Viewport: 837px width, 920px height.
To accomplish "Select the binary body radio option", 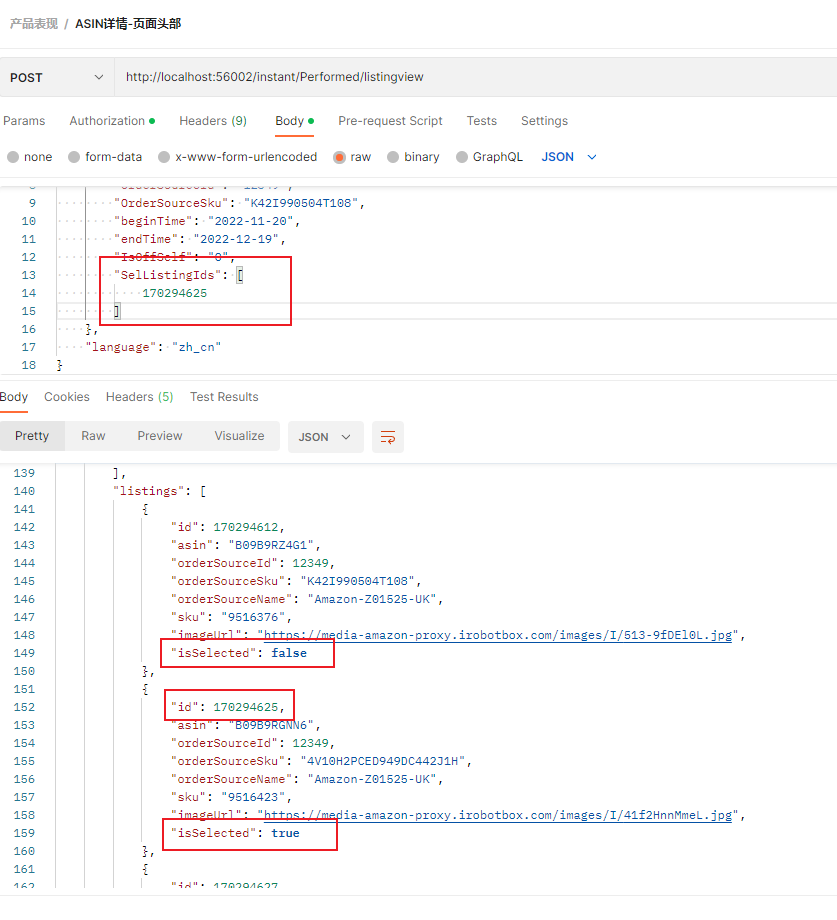I will pyautogui.click(x=393, y=157).
